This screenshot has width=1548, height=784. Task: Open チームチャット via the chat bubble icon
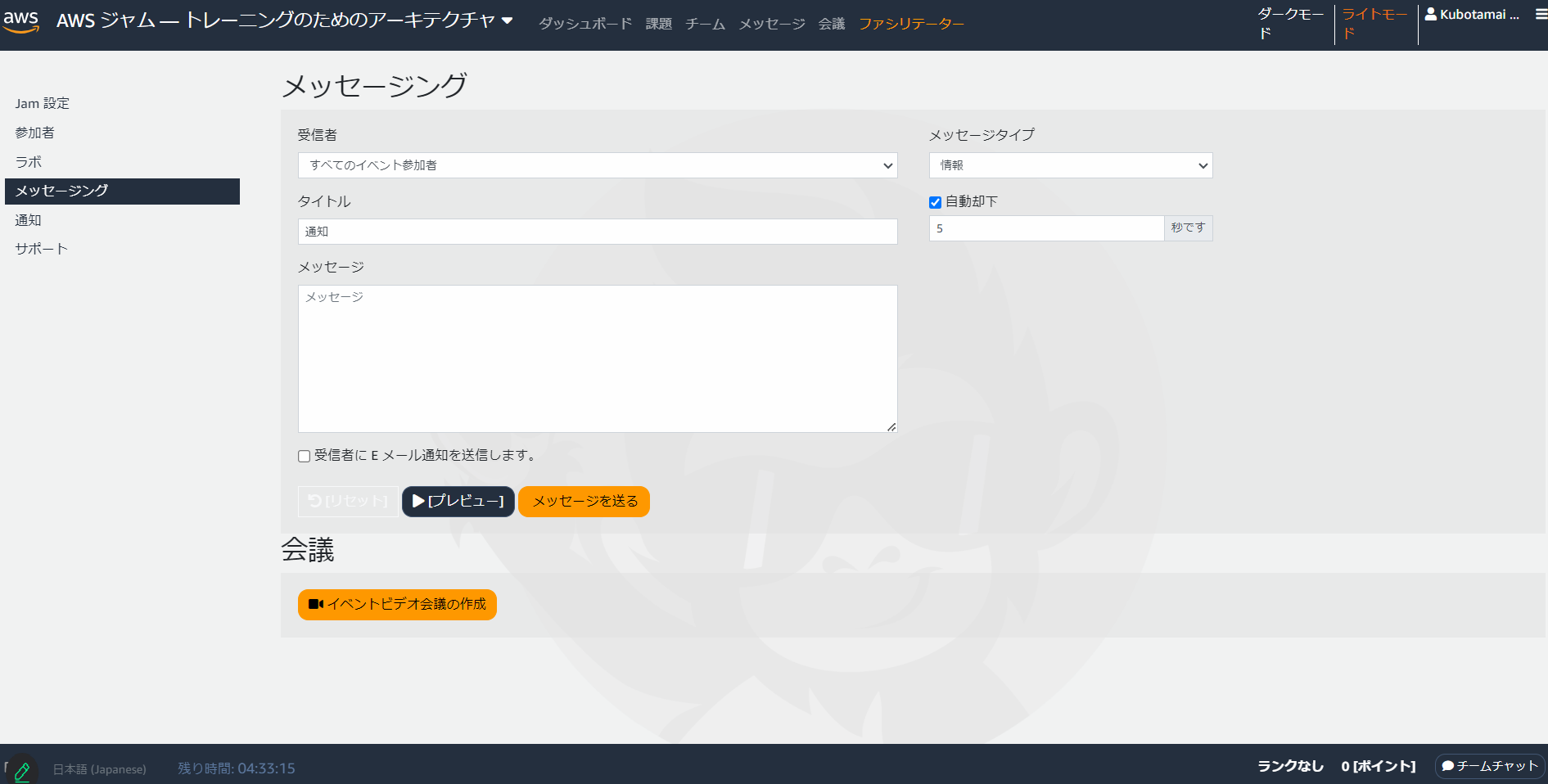click(x=1448, y=766)
